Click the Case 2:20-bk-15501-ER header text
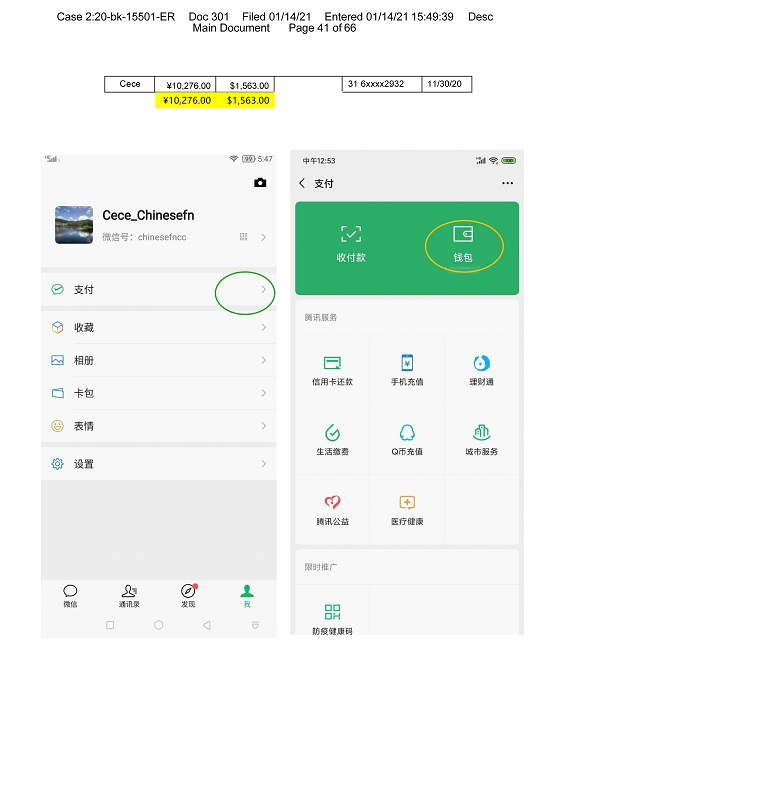The image size is (778, 800). click(116, 17)
